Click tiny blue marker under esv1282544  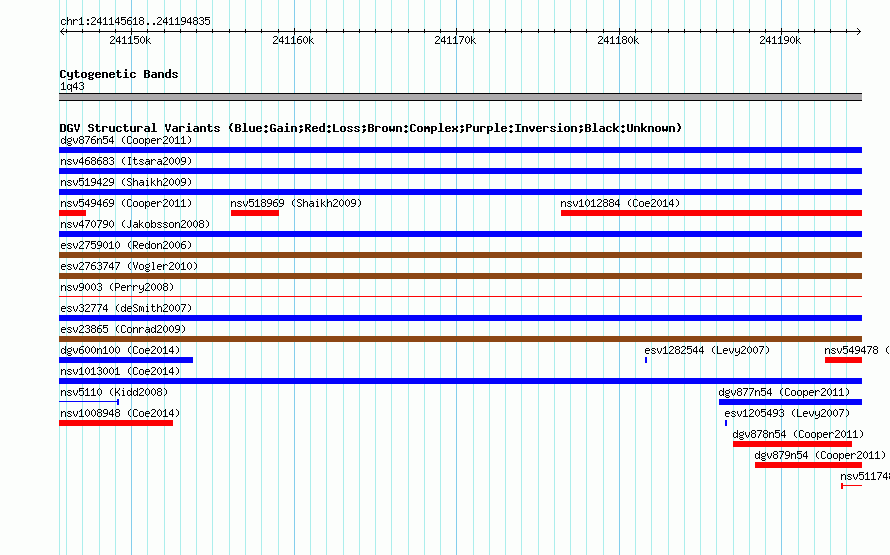click(x=646, y=360)
